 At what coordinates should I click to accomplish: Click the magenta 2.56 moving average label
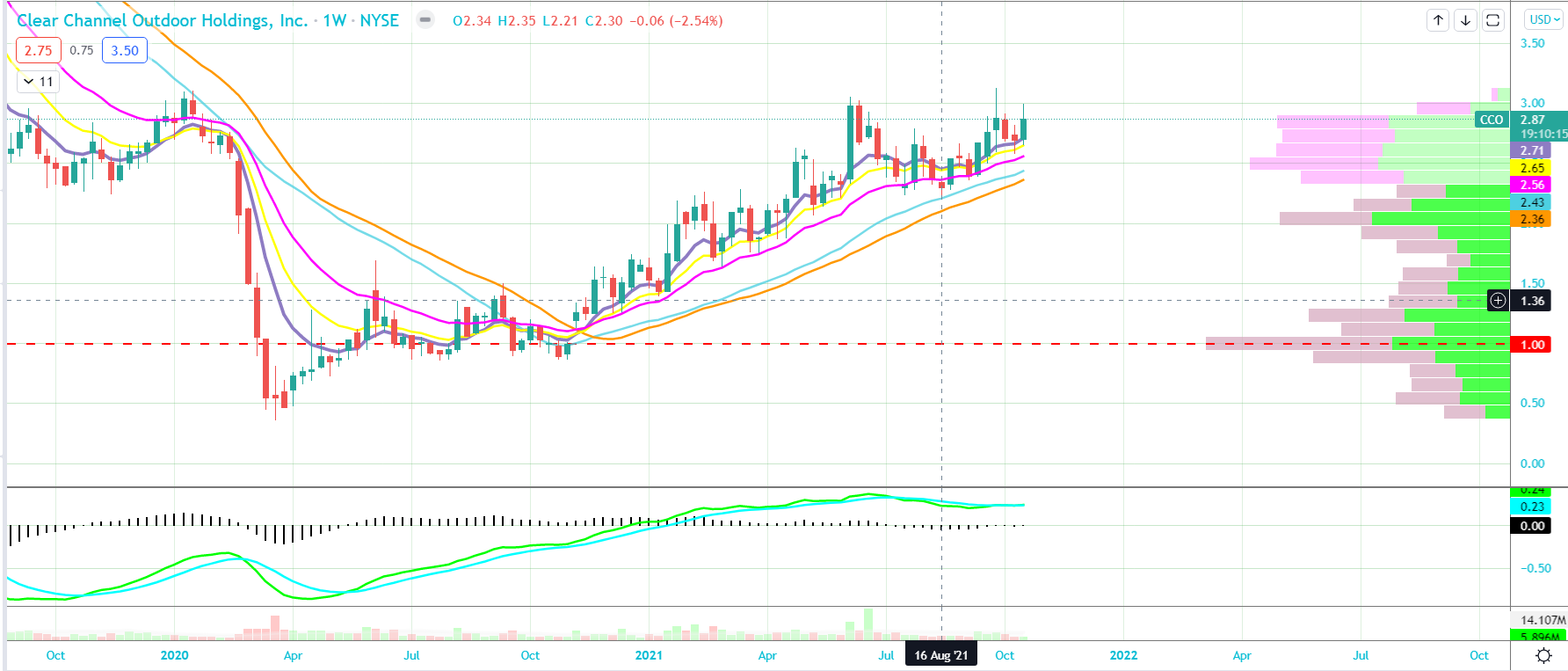pos(1531,185)
